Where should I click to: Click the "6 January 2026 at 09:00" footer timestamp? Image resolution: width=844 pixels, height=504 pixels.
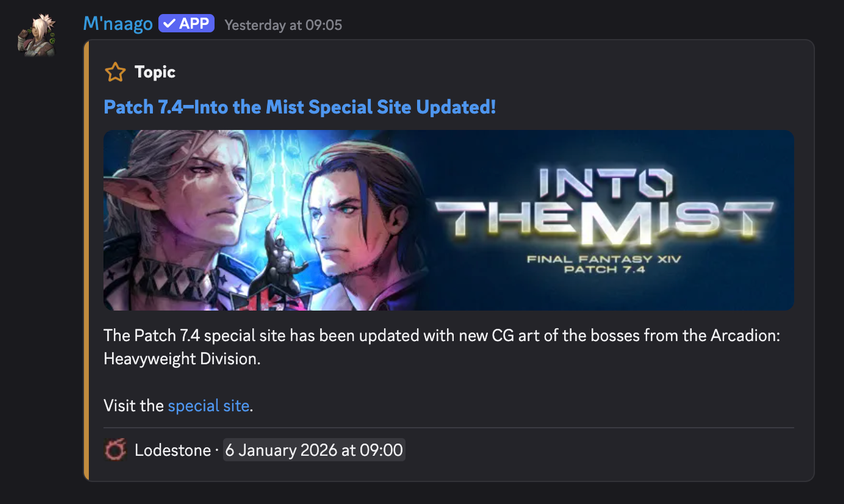pyautogui.click(x=313, y=450)
